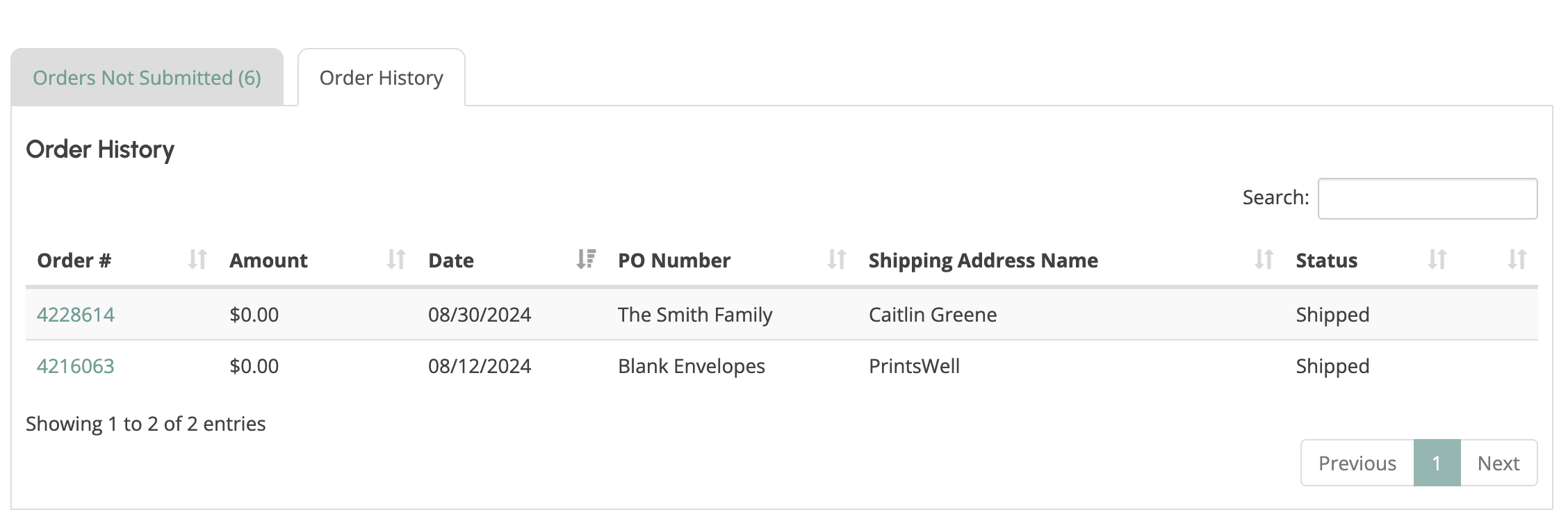
Task: Click the PrintsWell shipping name cell
Action: [x=914, y=366]
